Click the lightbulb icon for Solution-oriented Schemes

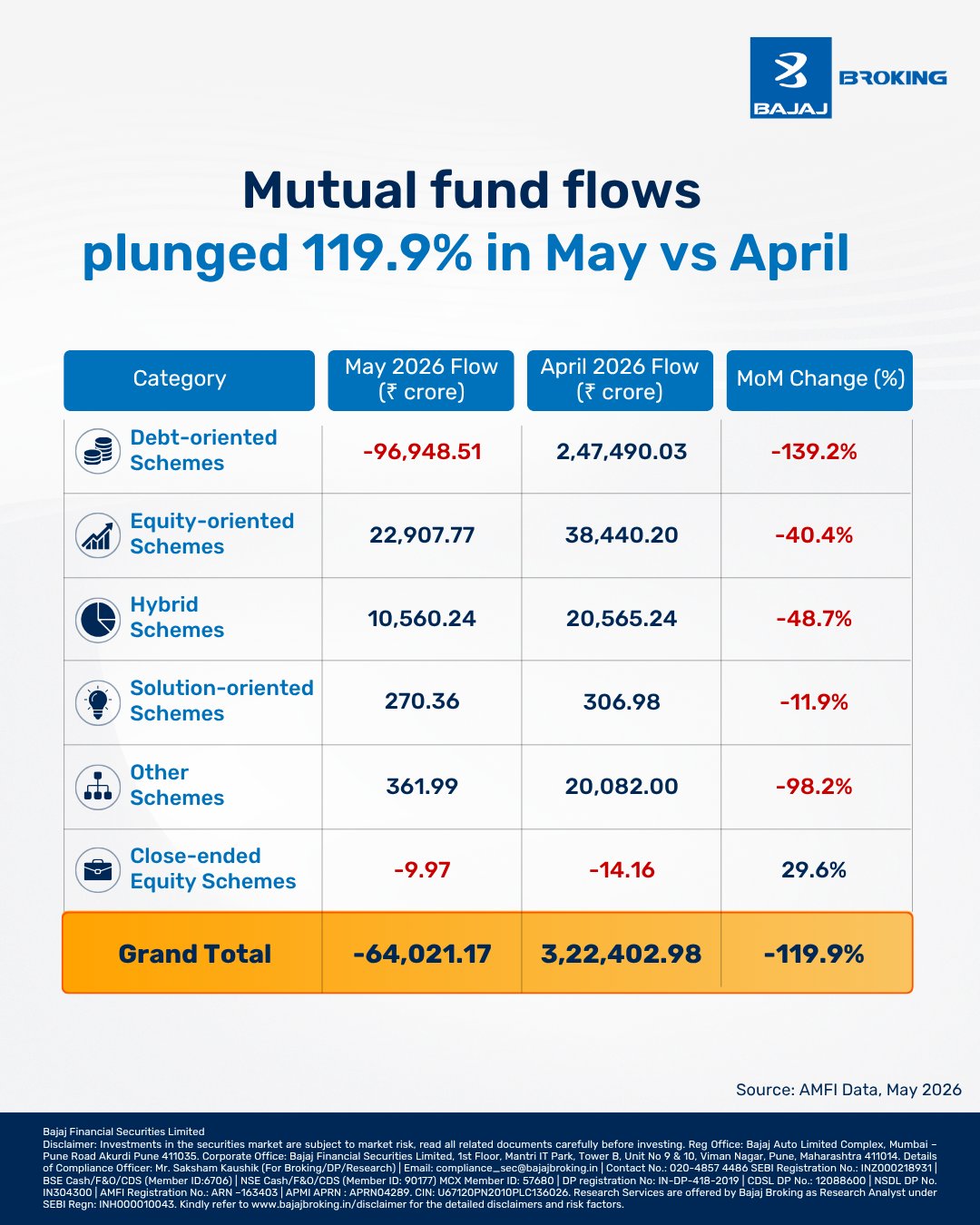point(97,702)
